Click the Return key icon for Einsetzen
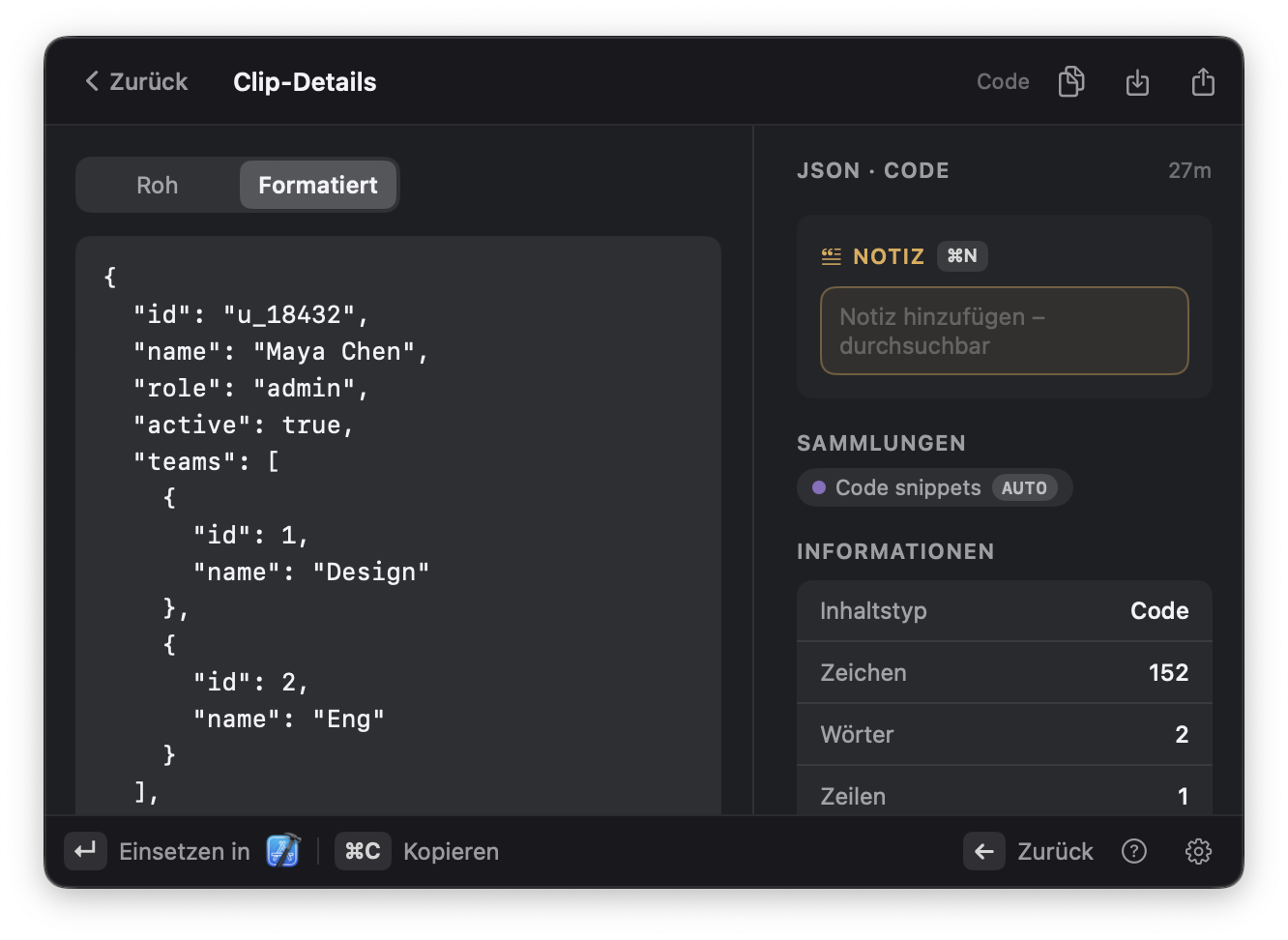 (x=85, y=851)
